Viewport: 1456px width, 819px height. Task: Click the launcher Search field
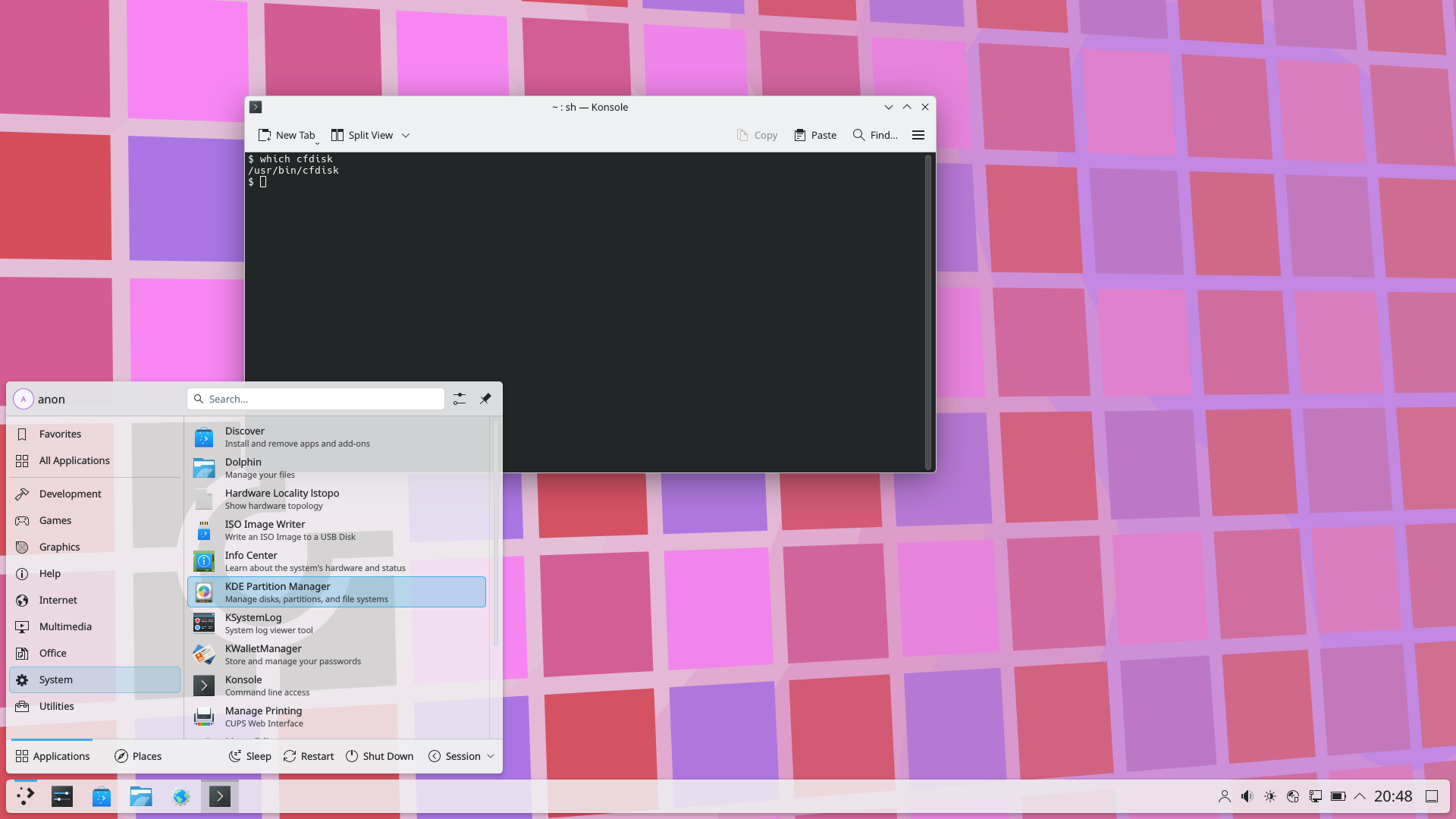click(315, 399)
